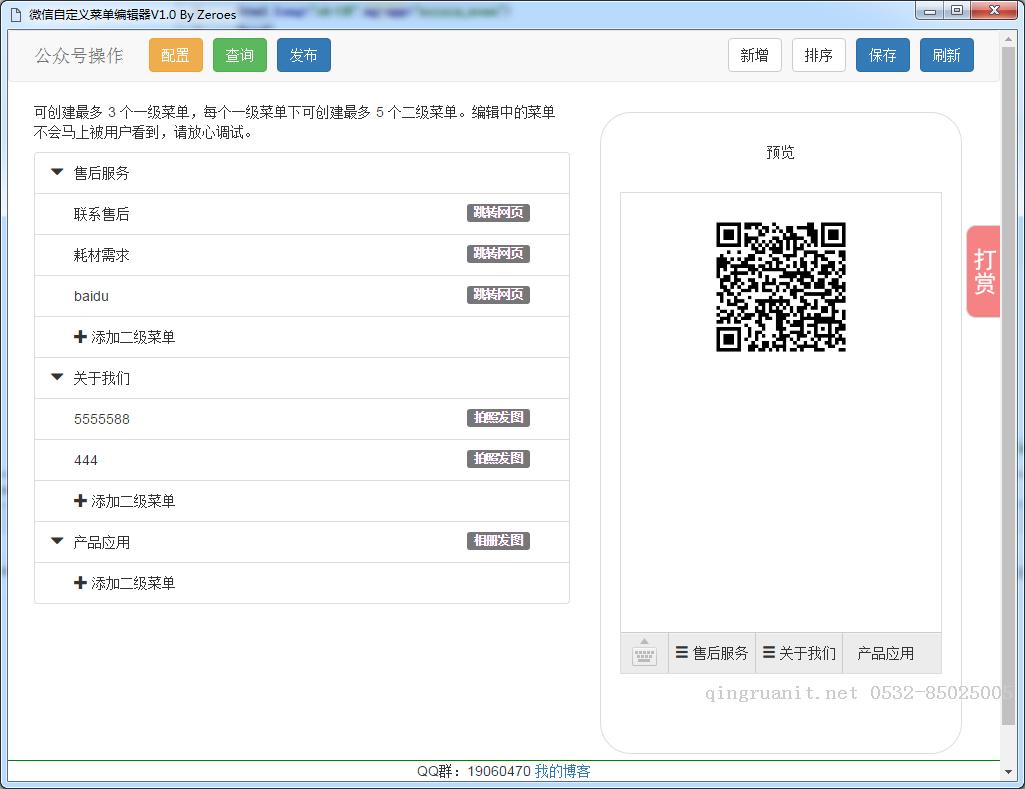Collapse the 产品应用 menu group
This screenshot has height=789, width=1025.
click(57, 542)
